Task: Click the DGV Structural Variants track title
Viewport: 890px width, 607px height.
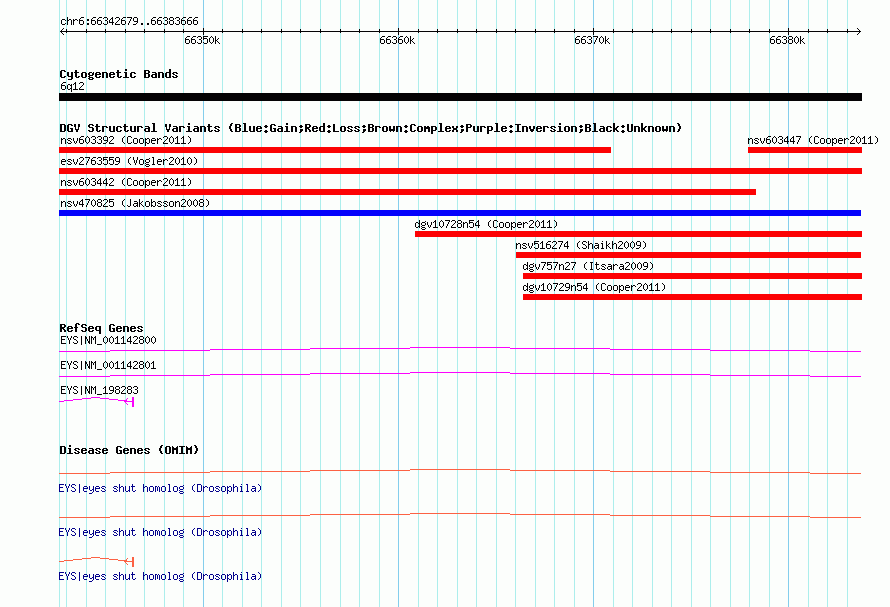Action: (x=371, y=128)
